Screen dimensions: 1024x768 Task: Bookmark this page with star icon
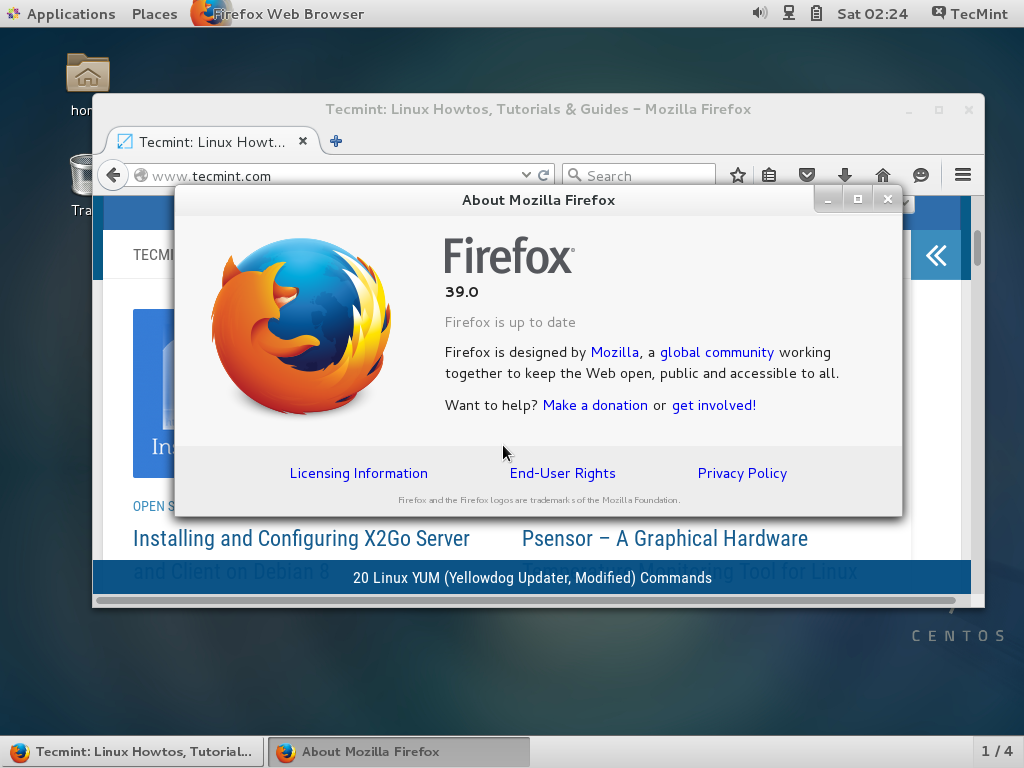738,175
